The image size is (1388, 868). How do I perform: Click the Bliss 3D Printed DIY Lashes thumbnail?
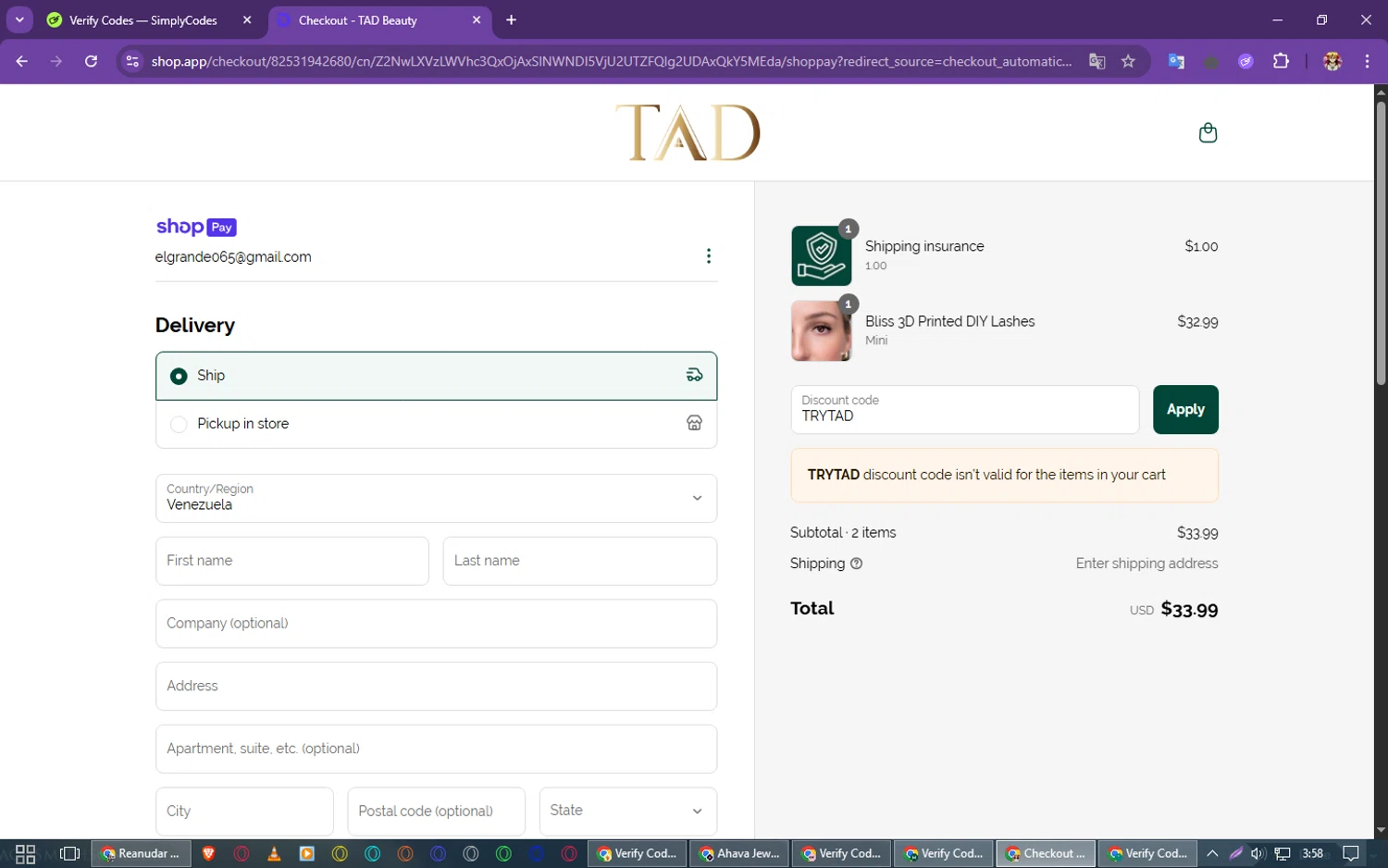pos(821,330)
